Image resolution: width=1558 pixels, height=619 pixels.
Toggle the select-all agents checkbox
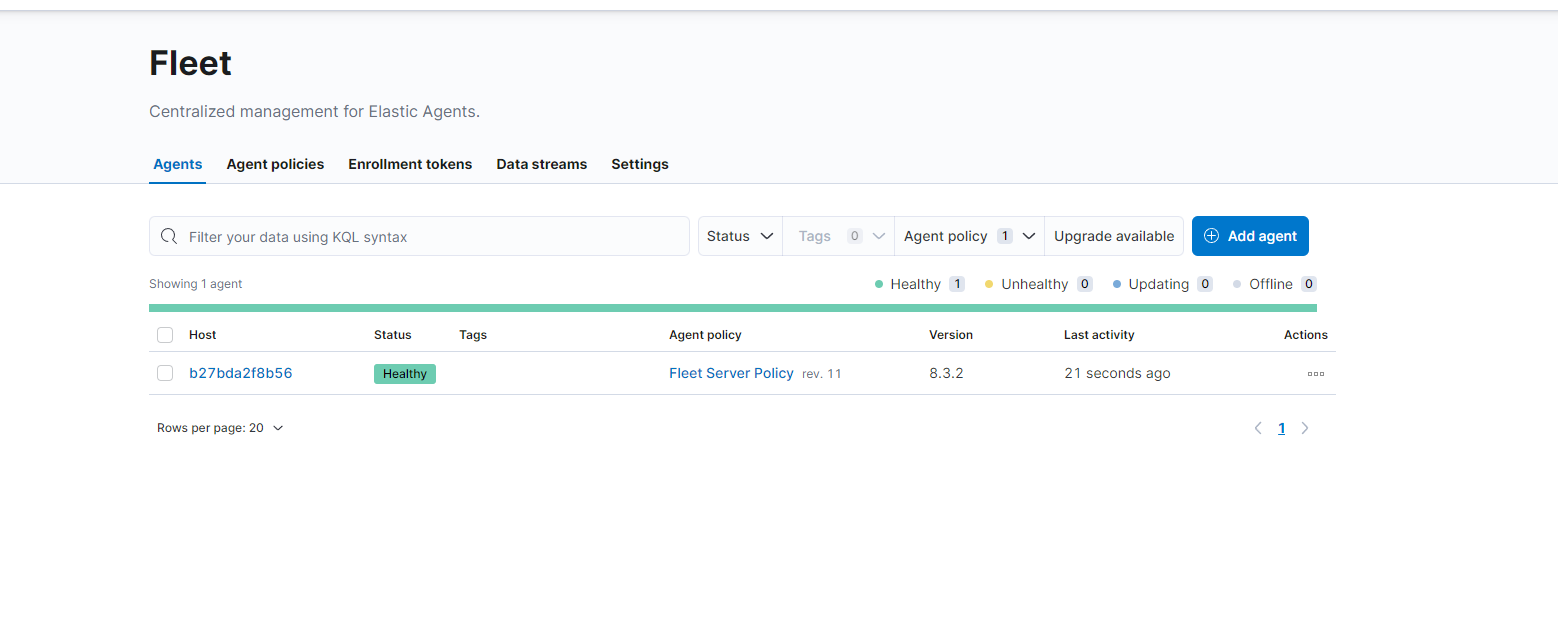point(165,335)
